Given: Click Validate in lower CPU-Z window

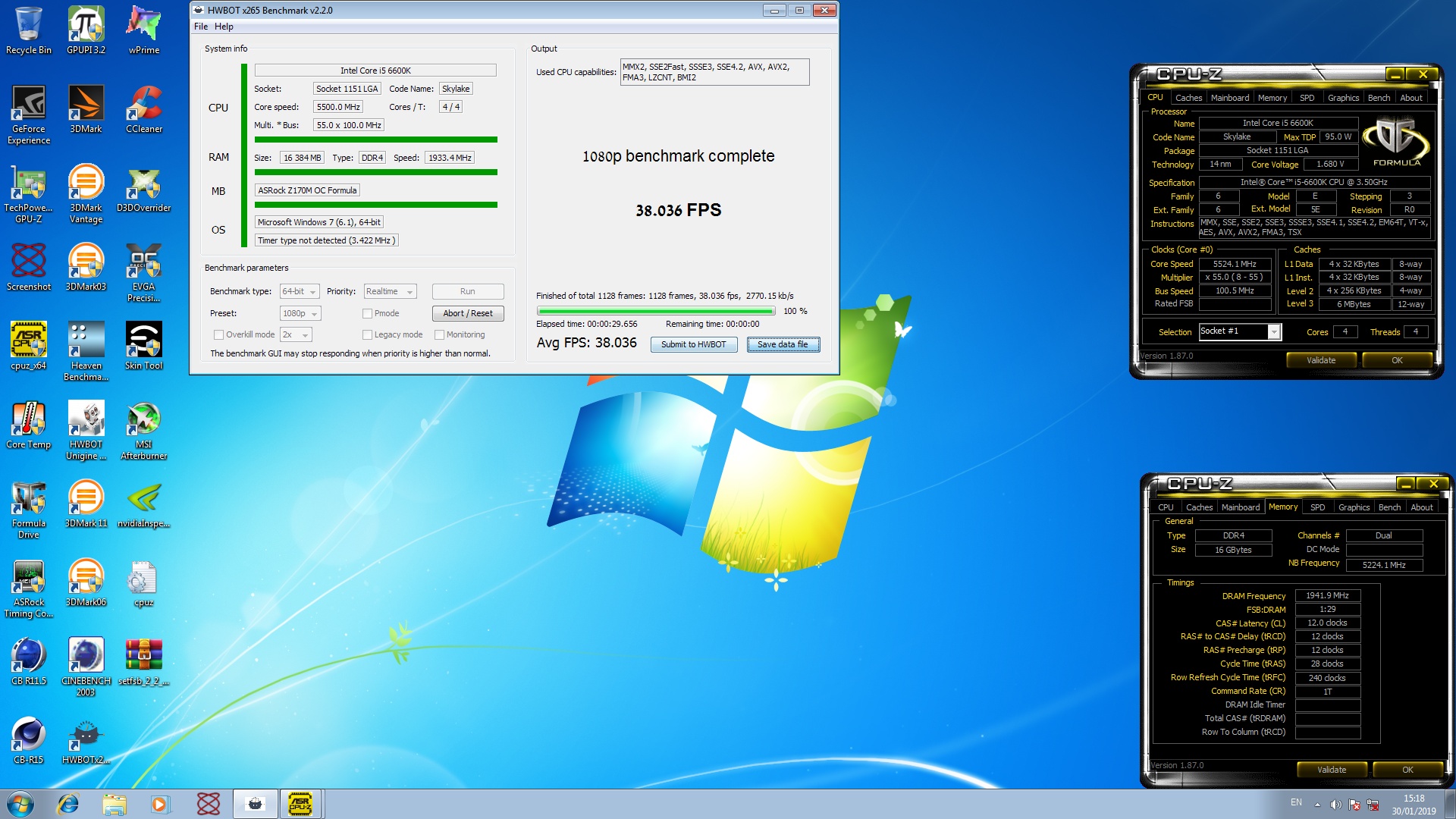Looking at the screenshot, I should tap(1331, 770).
